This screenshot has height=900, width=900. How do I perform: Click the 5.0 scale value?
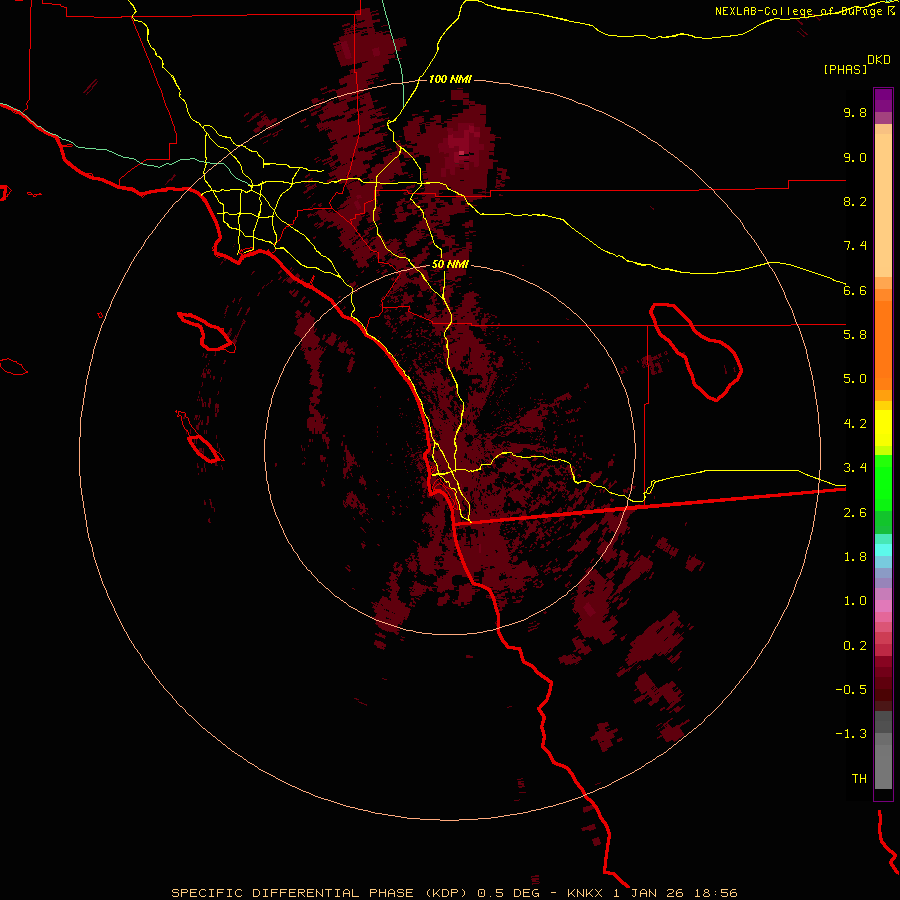tap(855, 379)
